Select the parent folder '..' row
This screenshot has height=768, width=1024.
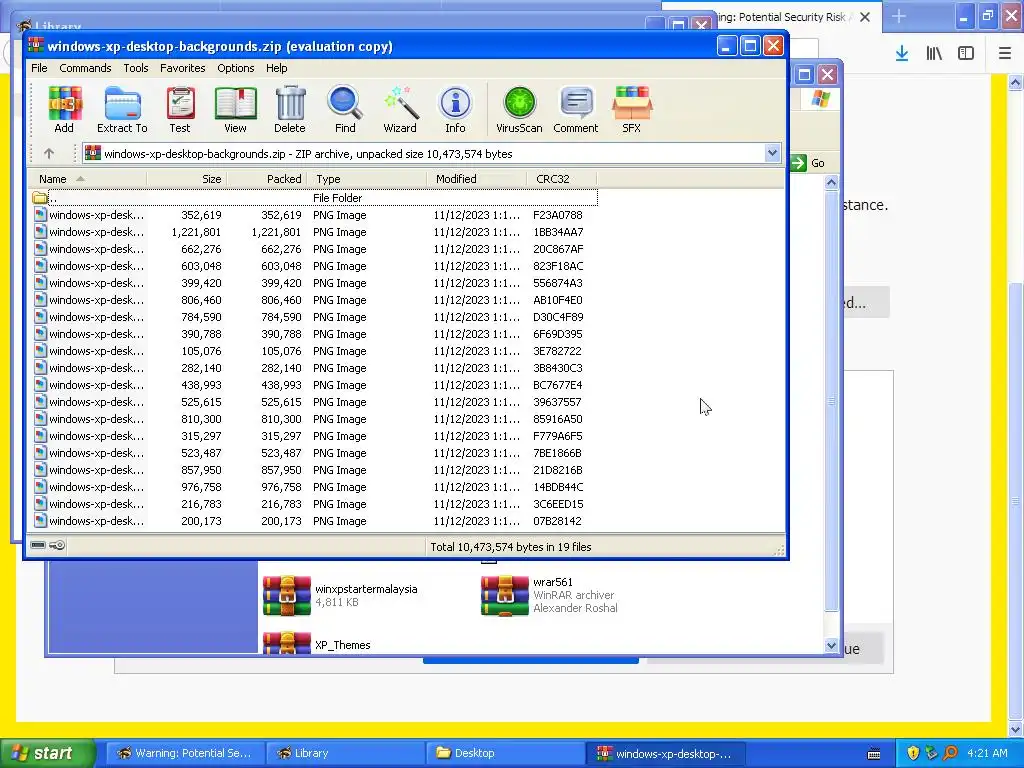click(314, 198)
